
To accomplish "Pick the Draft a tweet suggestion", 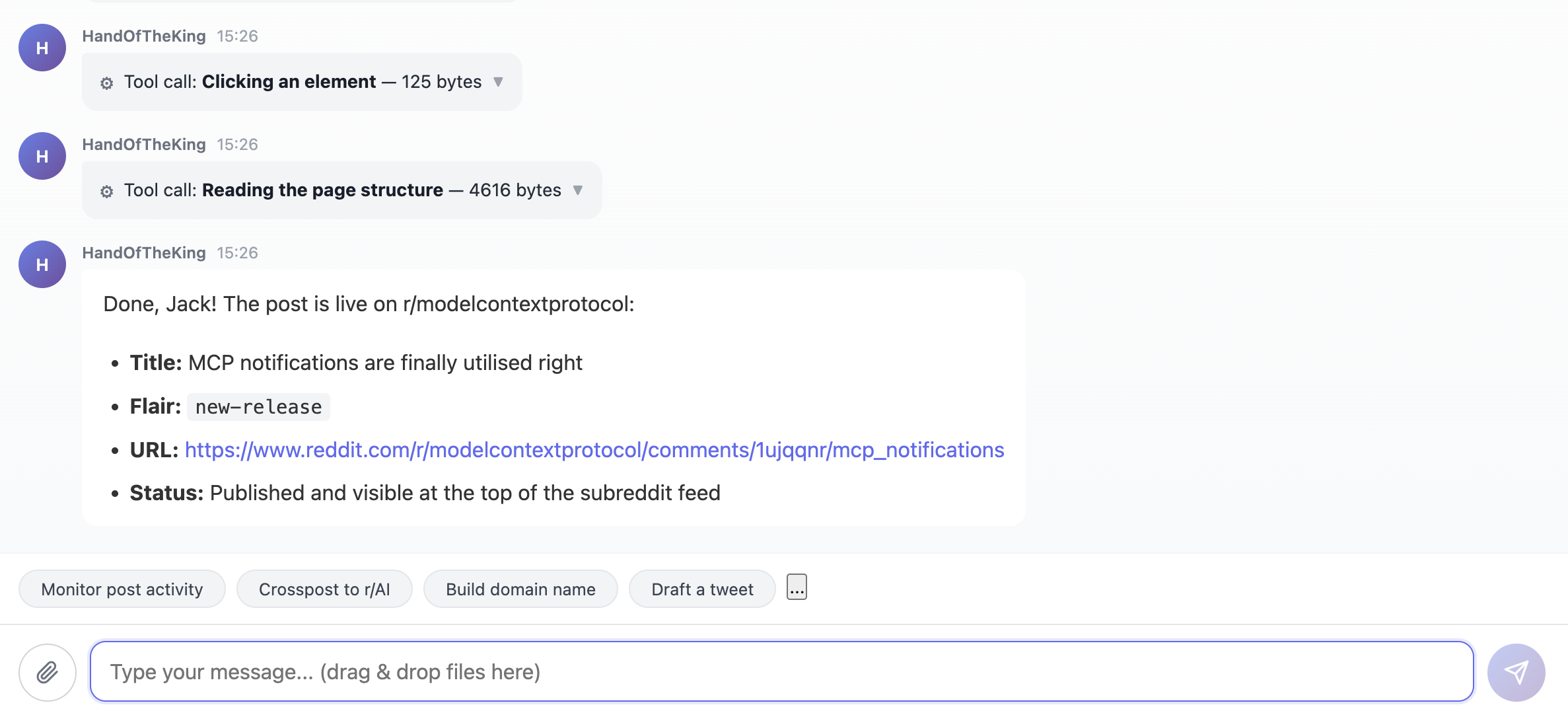I will pyautogui.click(x=702, y=589).
